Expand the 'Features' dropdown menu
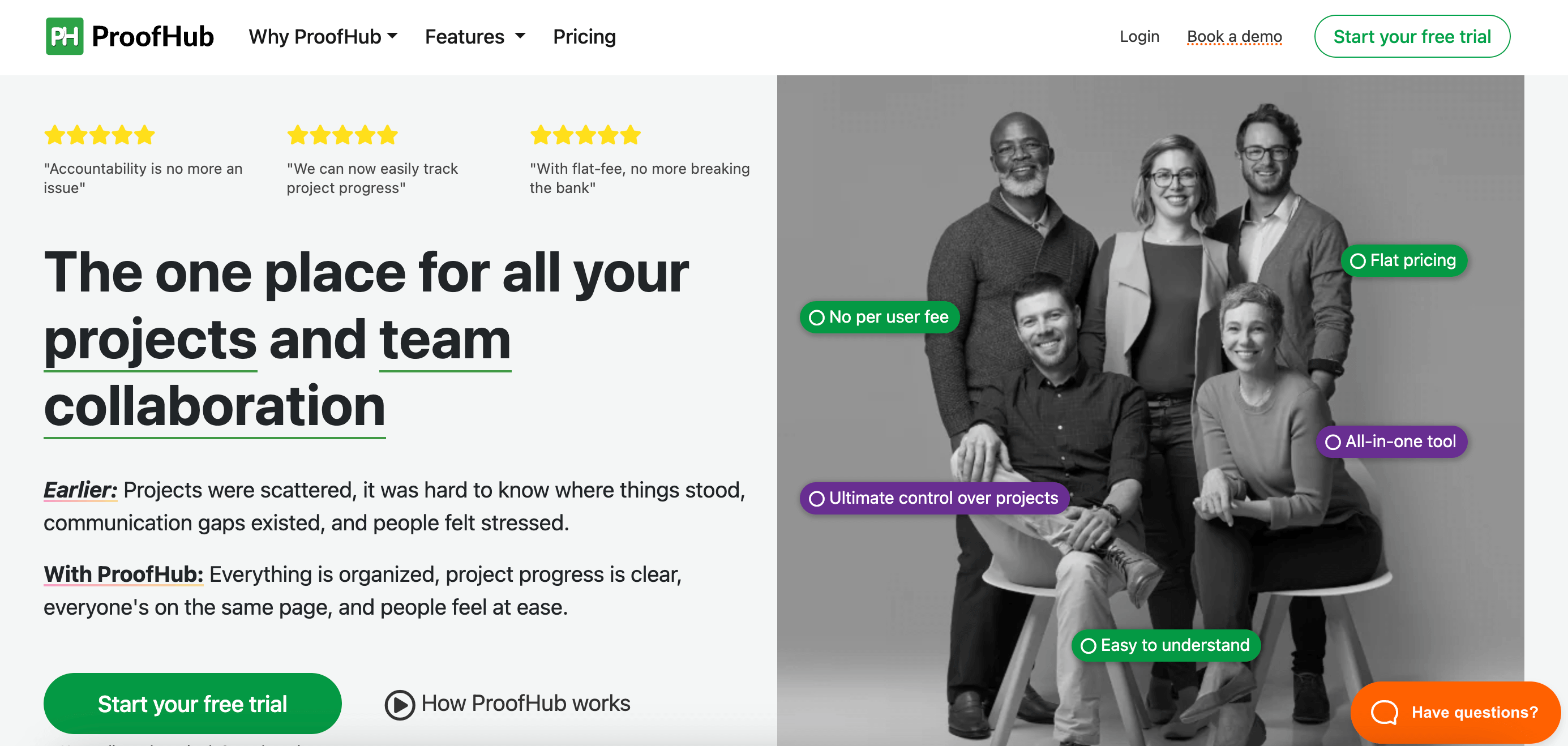 471,37
